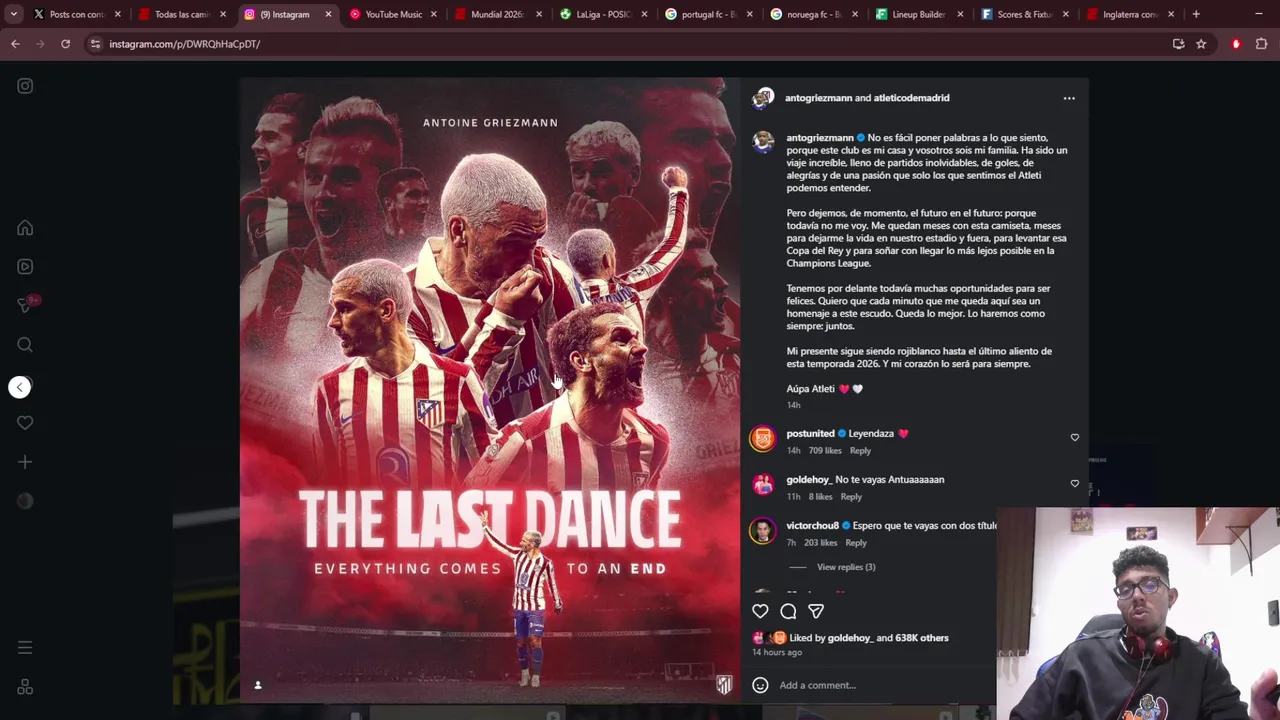
Task: Open post options three-dot menu
Action: (x=1069, y=98)
